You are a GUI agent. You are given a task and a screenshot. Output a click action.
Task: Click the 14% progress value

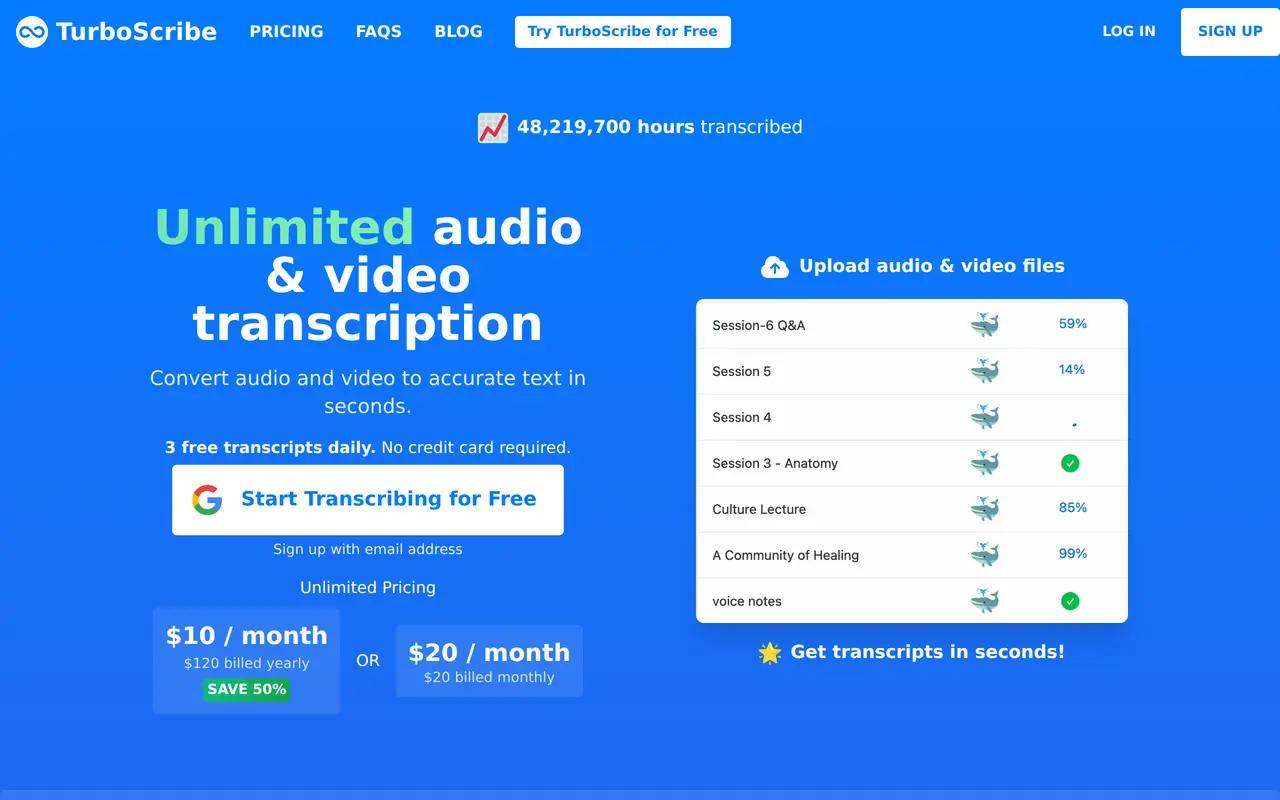click(1072, 370)
